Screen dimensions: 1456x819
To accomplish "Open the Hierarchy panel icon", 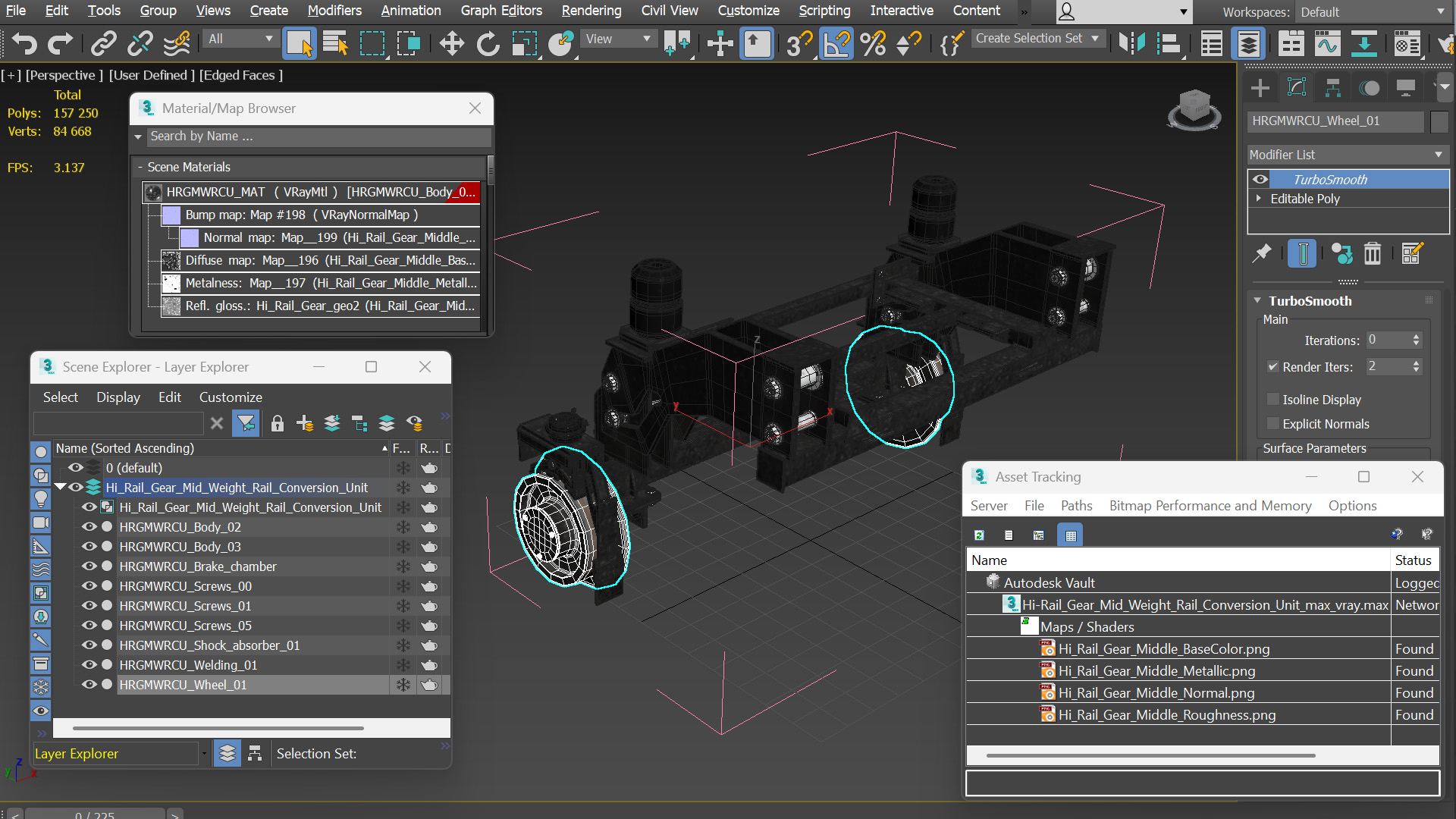I will 1333,88.
